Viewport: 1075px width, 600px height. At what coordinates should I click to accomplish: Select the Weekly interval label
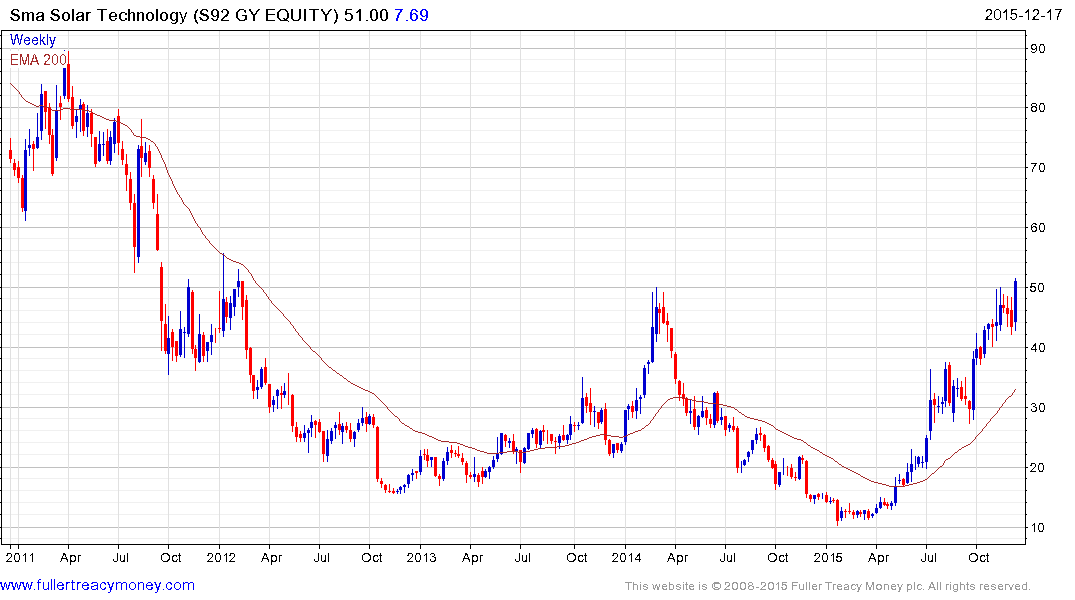tap(33, 40)
